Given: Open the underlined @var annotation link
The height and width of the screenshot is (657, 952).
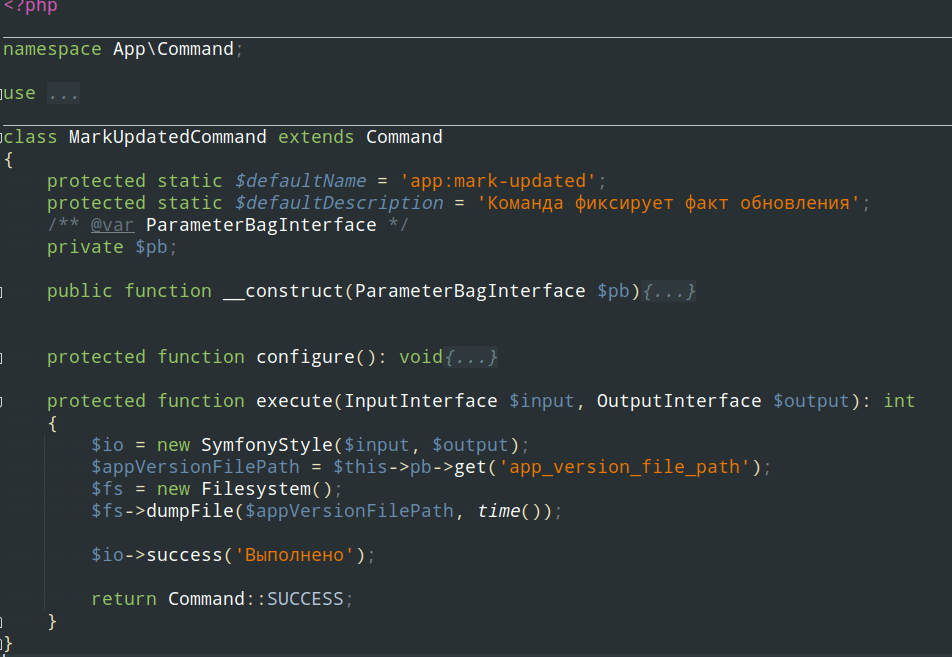Looking at the screenshot, I should tap(112, 224).
